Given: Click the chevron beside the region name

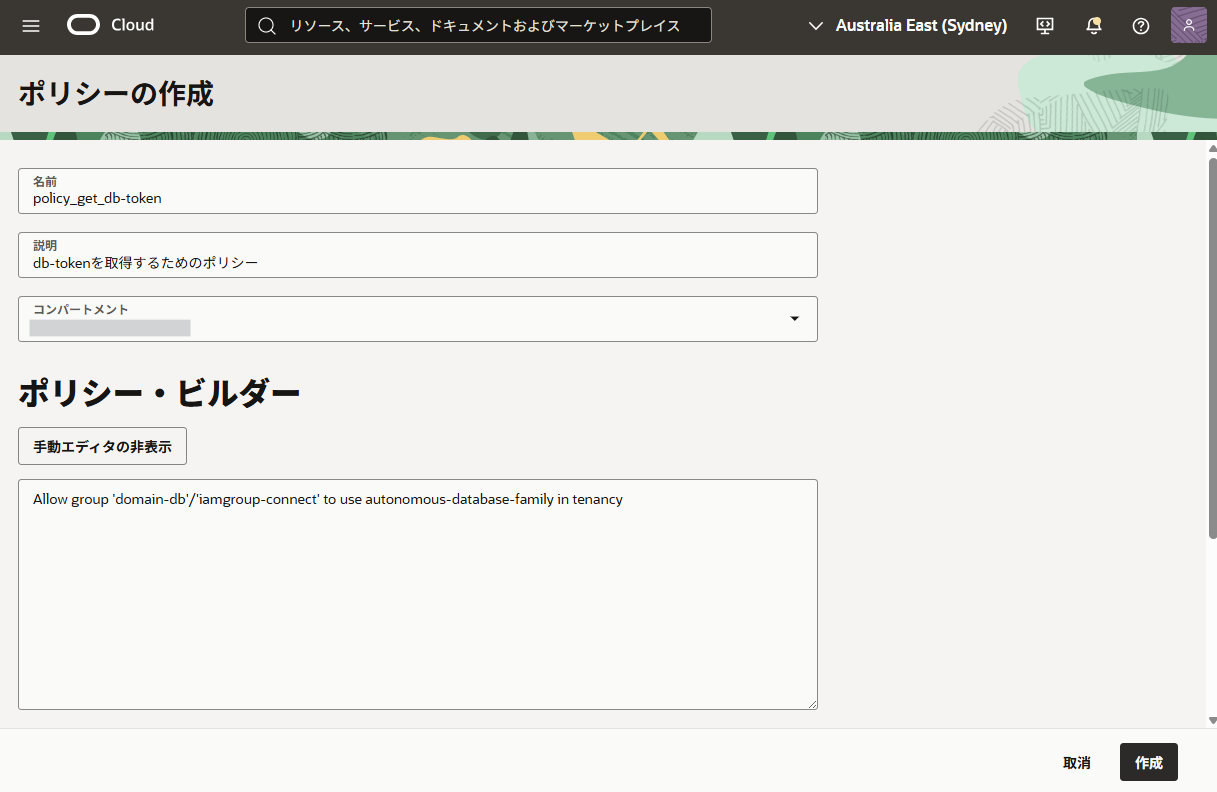Looking at the screenshot, I should [x=817, y=26].
